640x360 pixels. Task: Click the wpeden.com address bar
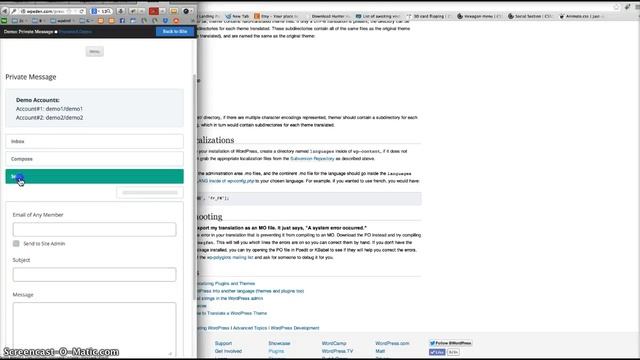(x=47, y=11)
